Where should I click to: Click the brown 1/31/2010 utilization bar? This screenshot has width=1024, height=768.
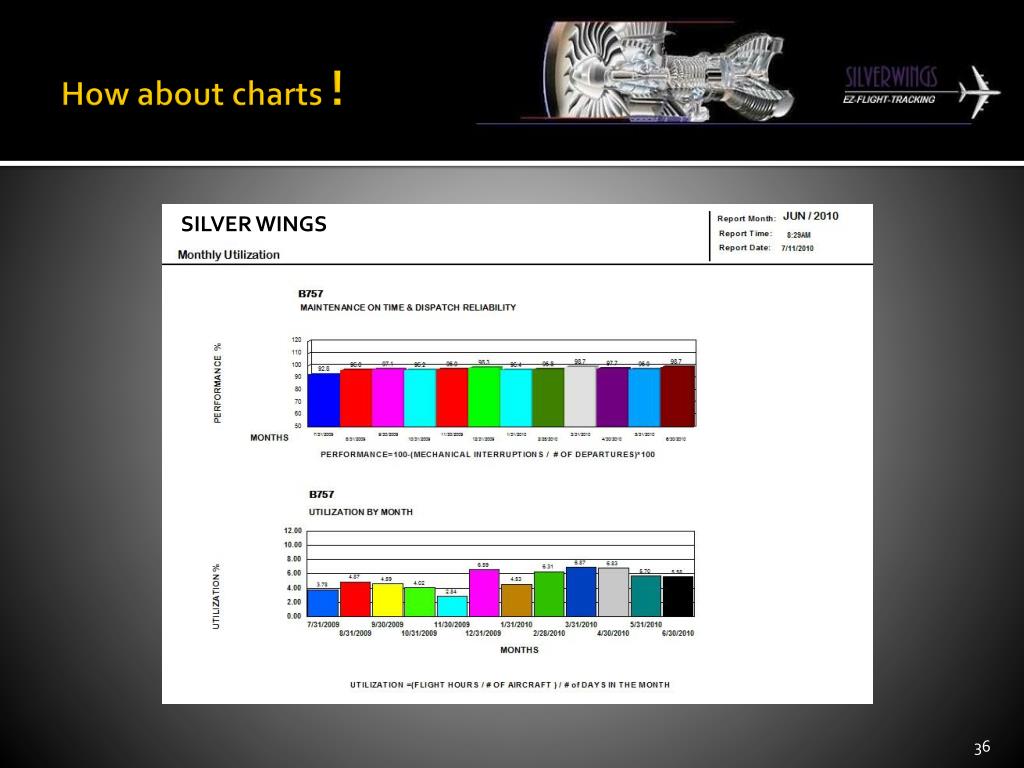pos(517,600)
